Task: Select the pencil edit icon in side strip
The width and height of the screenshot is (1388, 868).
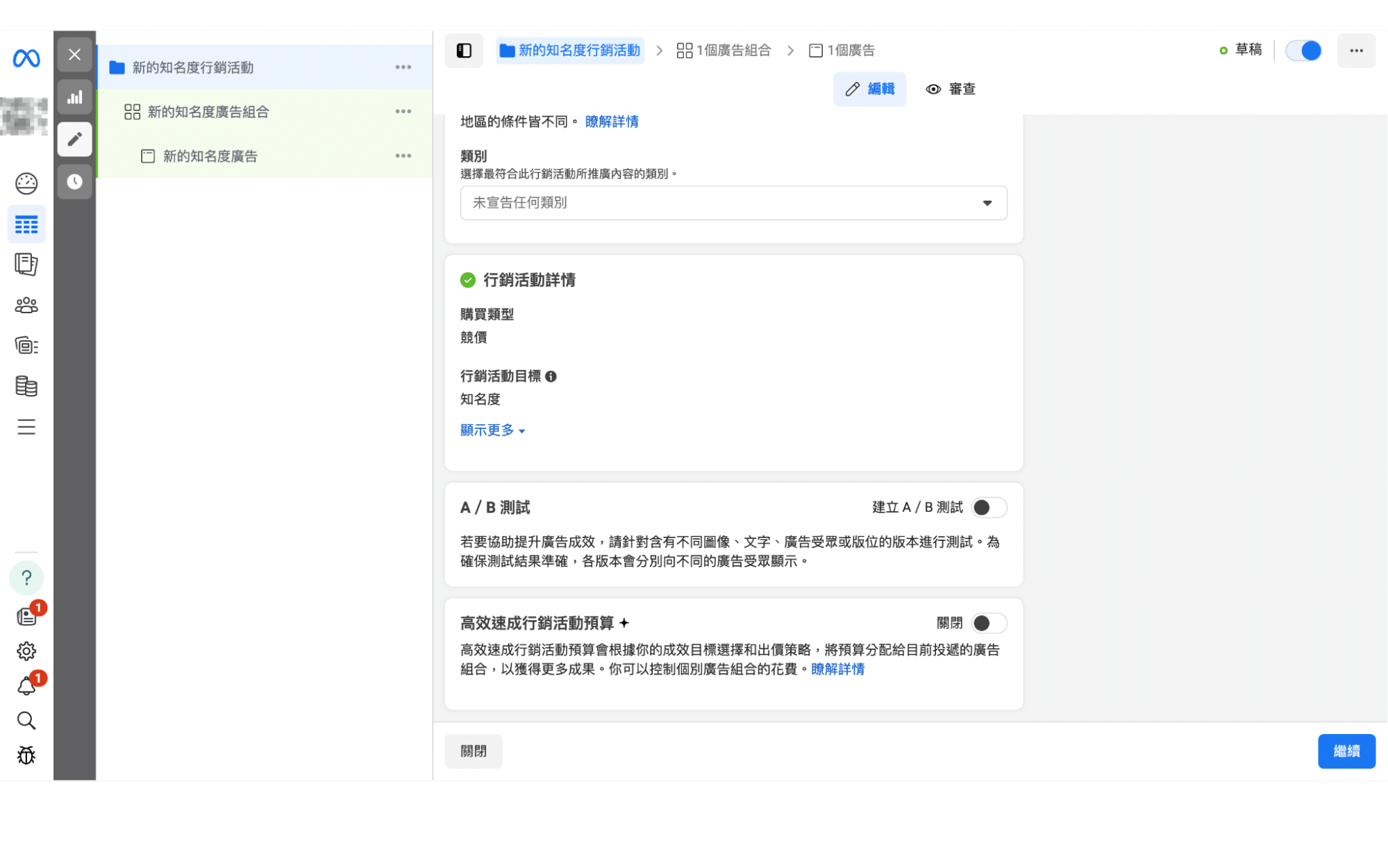Action: point(74,140)
